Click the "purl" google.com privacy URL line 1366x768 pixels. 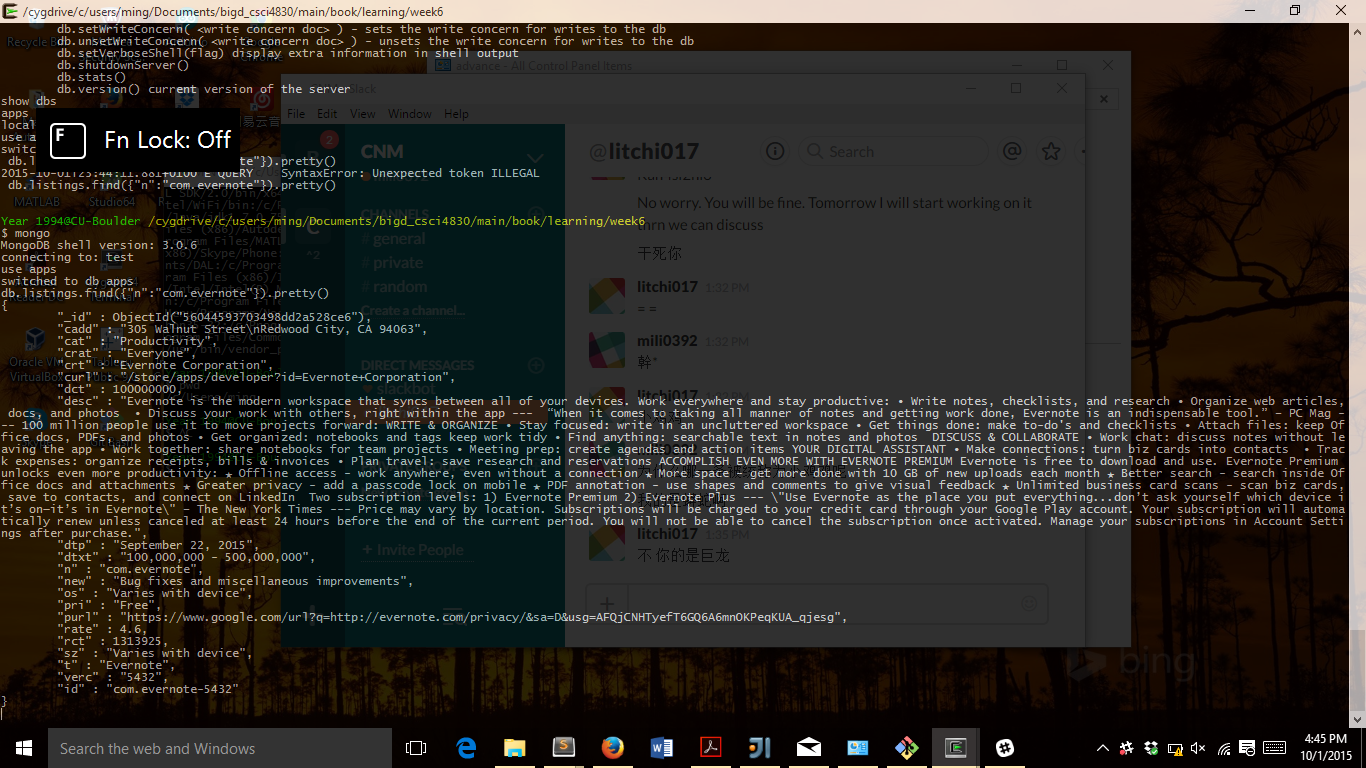click(452, 617)
